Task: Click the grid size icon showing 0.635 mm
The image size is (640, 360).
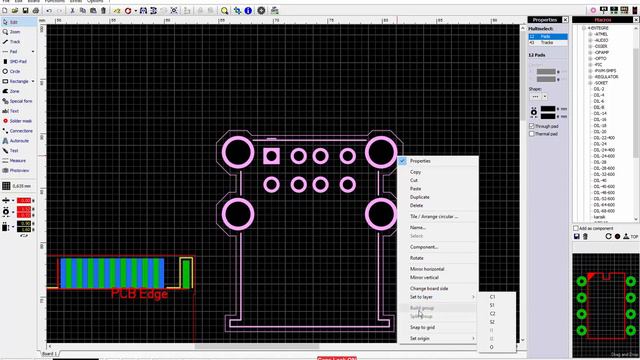Action: click(6, 186)
